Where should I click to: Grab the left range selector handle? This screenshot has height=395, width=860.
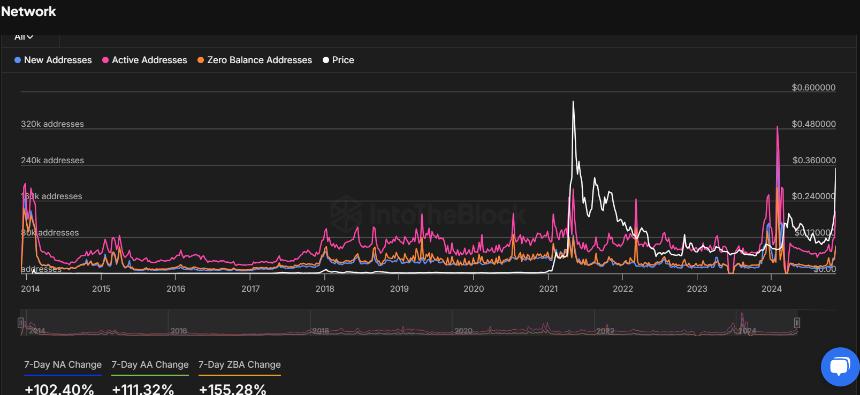pyautogui.click(x=21, y=322)
